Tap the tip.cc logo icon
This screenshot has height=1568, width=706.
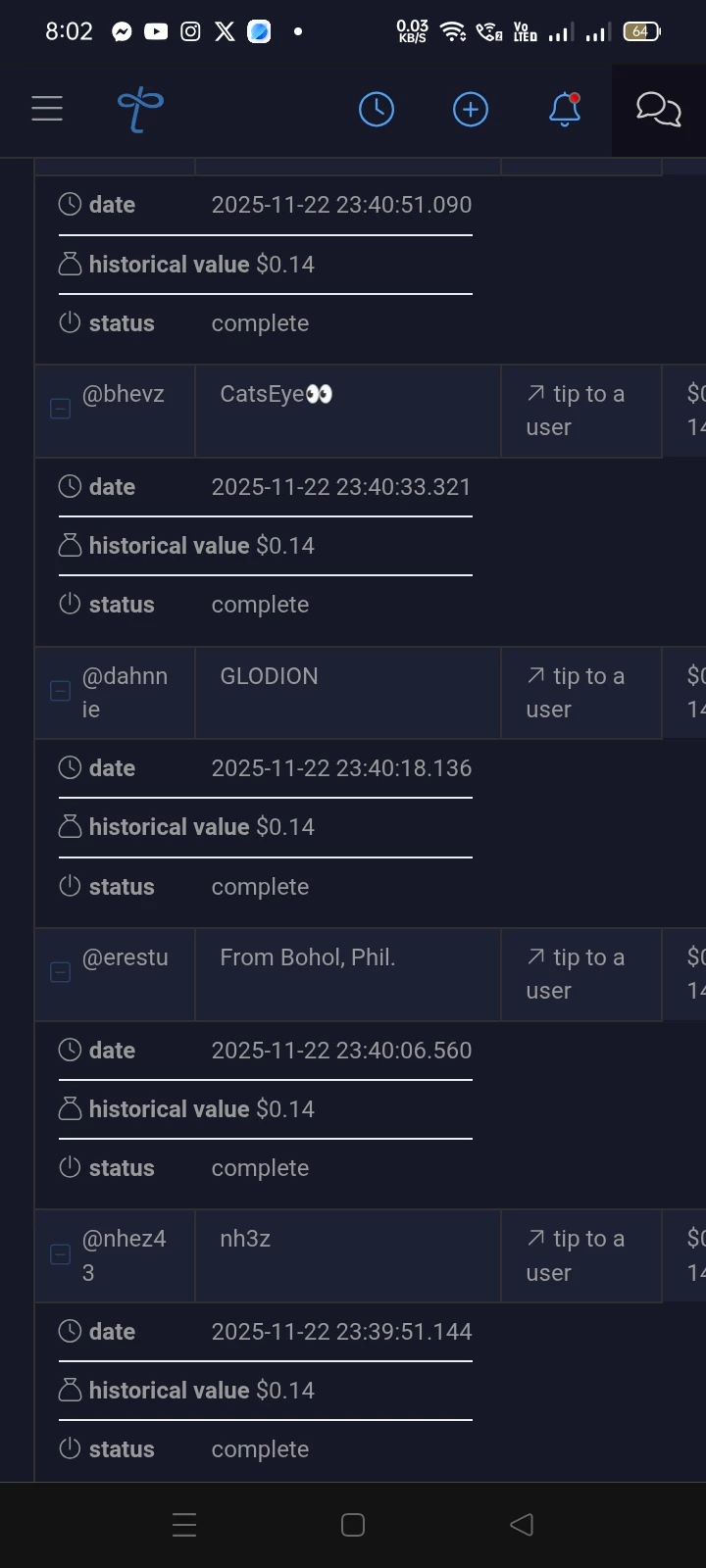point(140,109)
